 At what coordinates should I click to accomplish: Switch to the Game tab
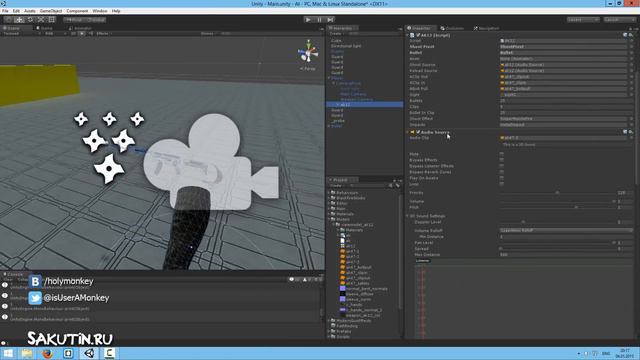45,28
